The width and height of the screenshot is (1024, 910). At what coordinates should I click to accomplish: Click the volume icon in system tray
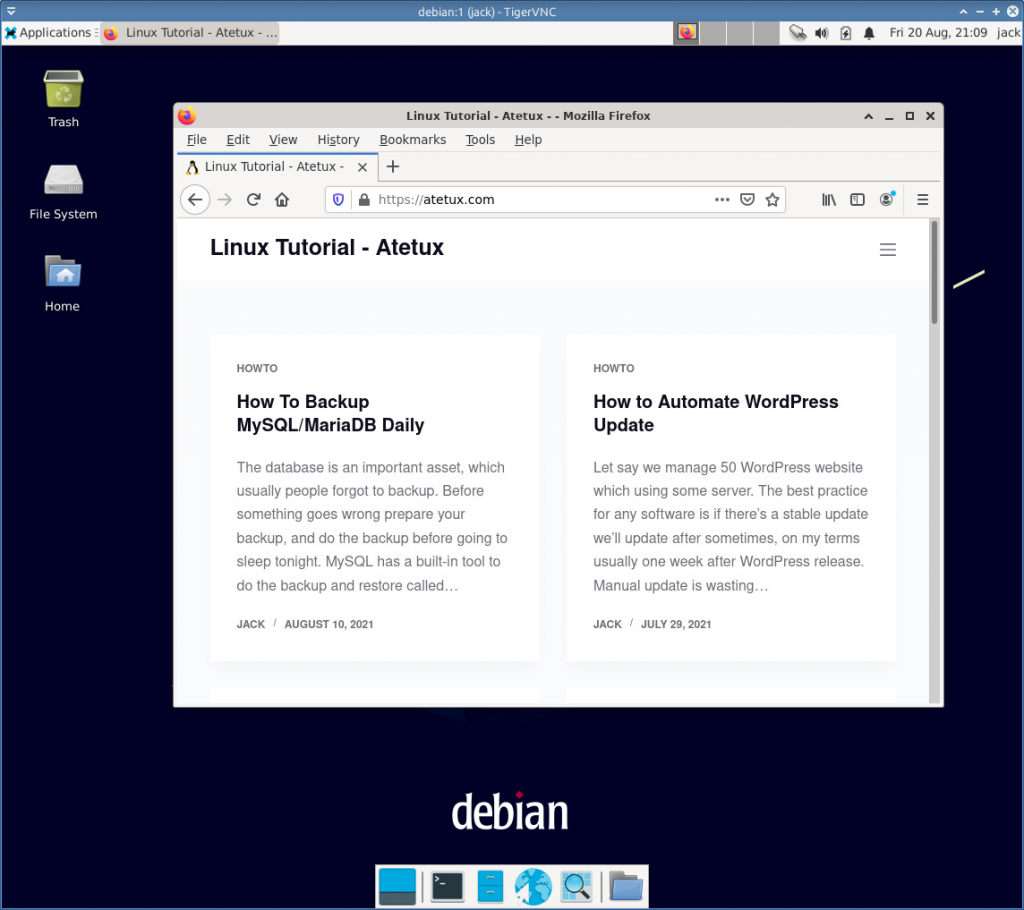821,32
